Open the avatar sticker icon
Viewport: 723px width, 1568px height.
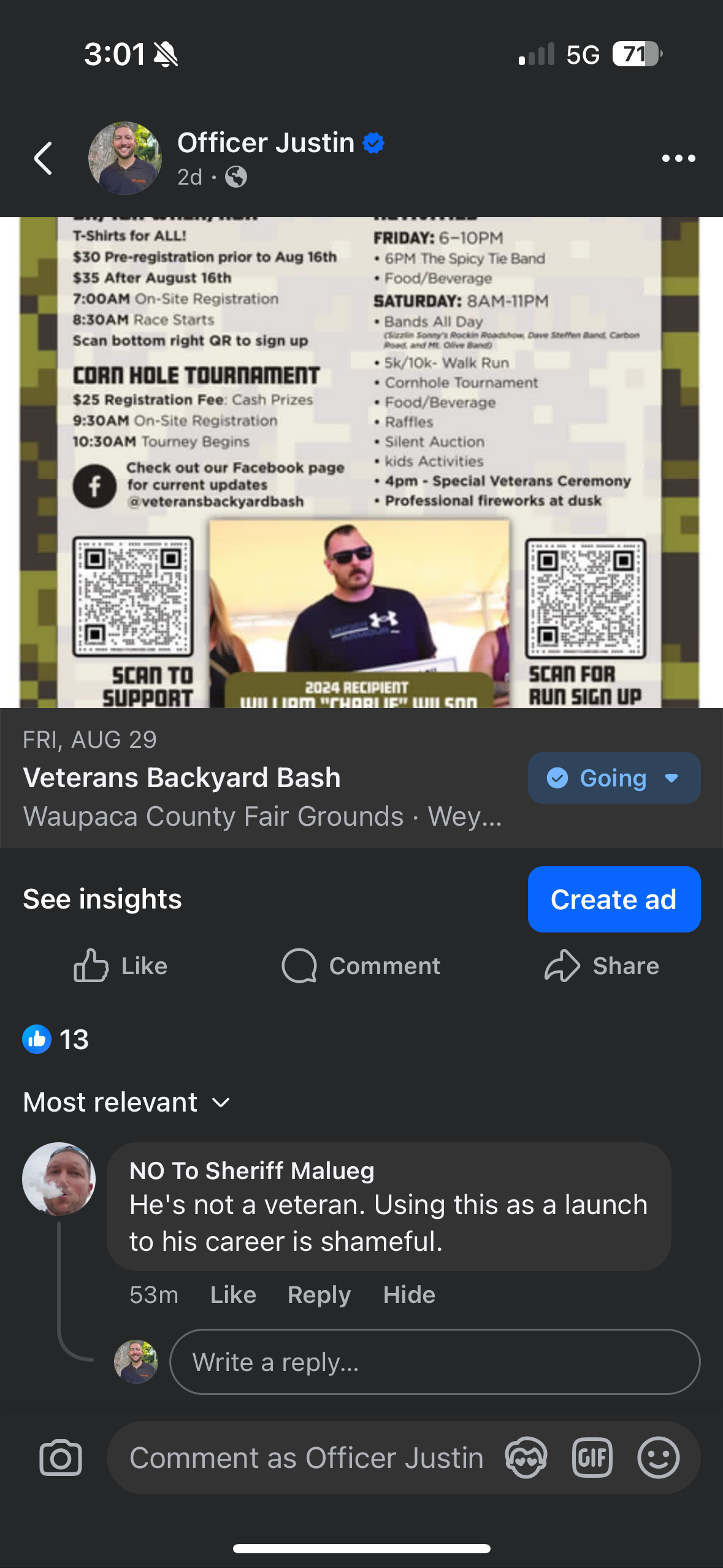(x=526, y=1458)
